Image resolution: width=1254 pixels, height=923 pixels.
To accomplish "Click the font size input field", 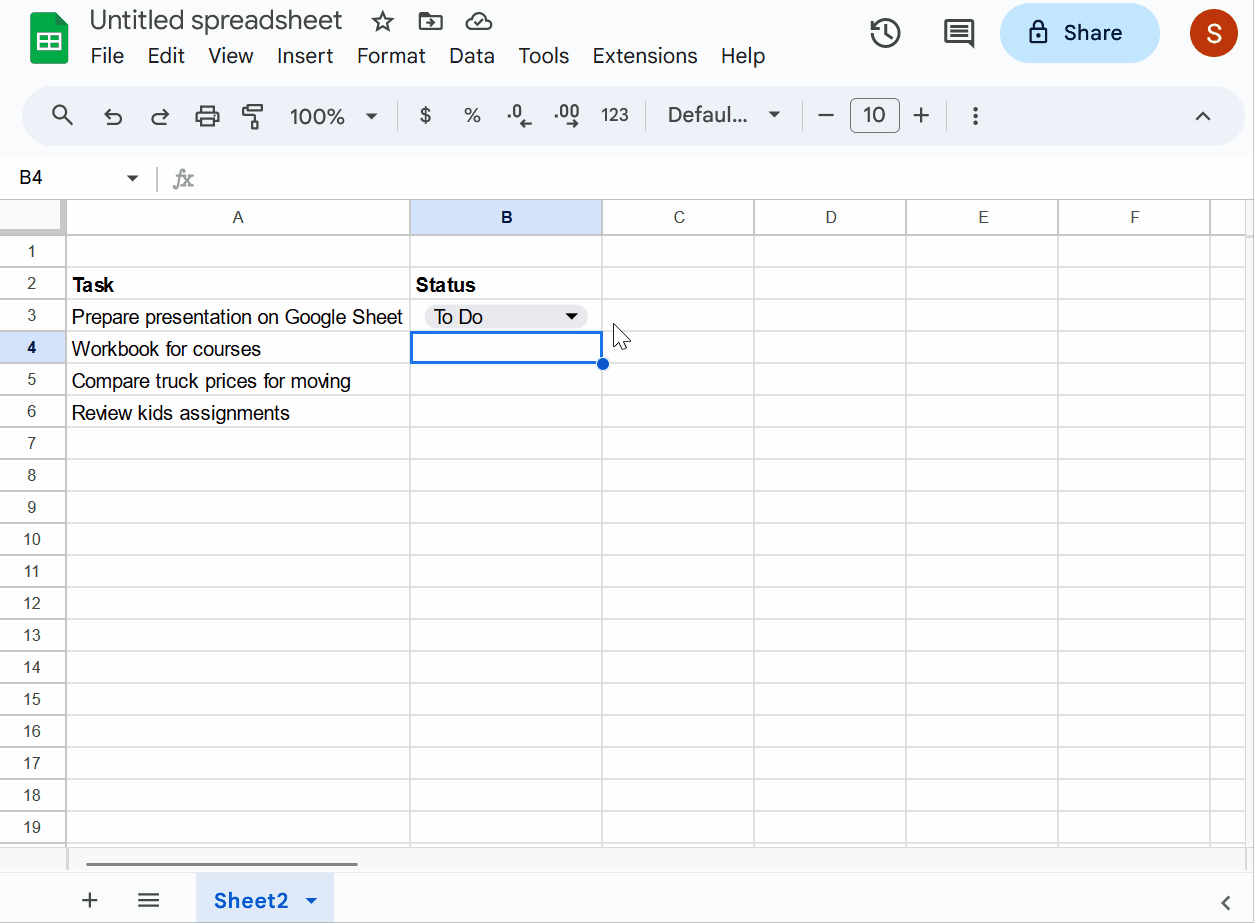I will click(x=874, y=115).
